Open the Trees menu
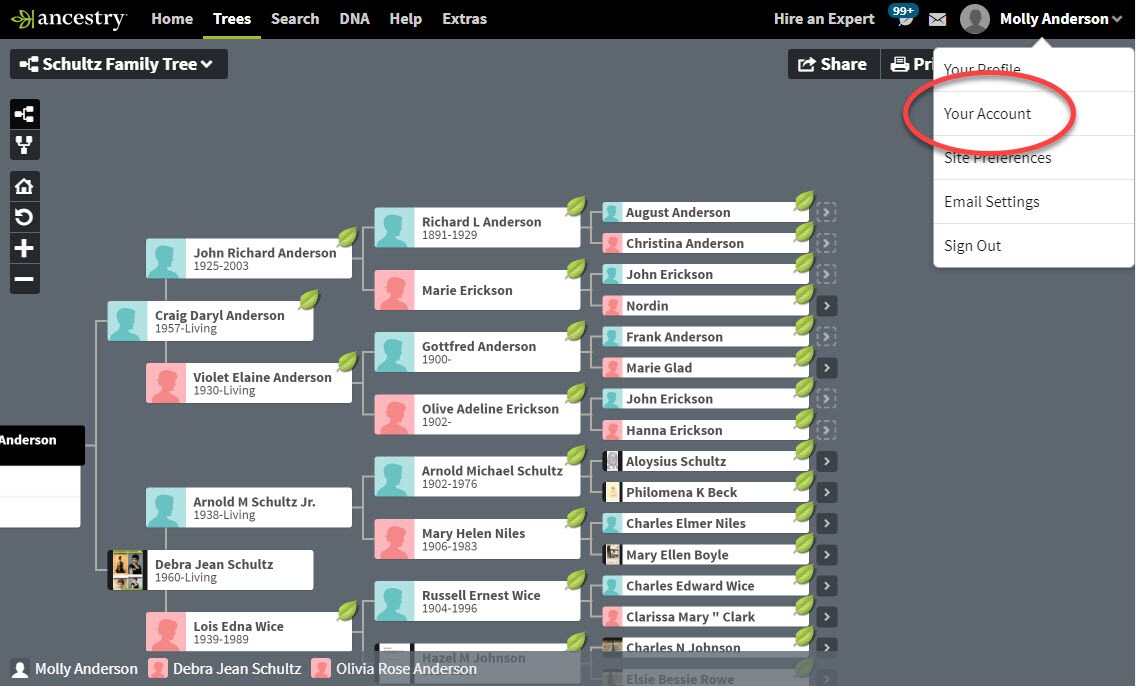 coord(232,19)
